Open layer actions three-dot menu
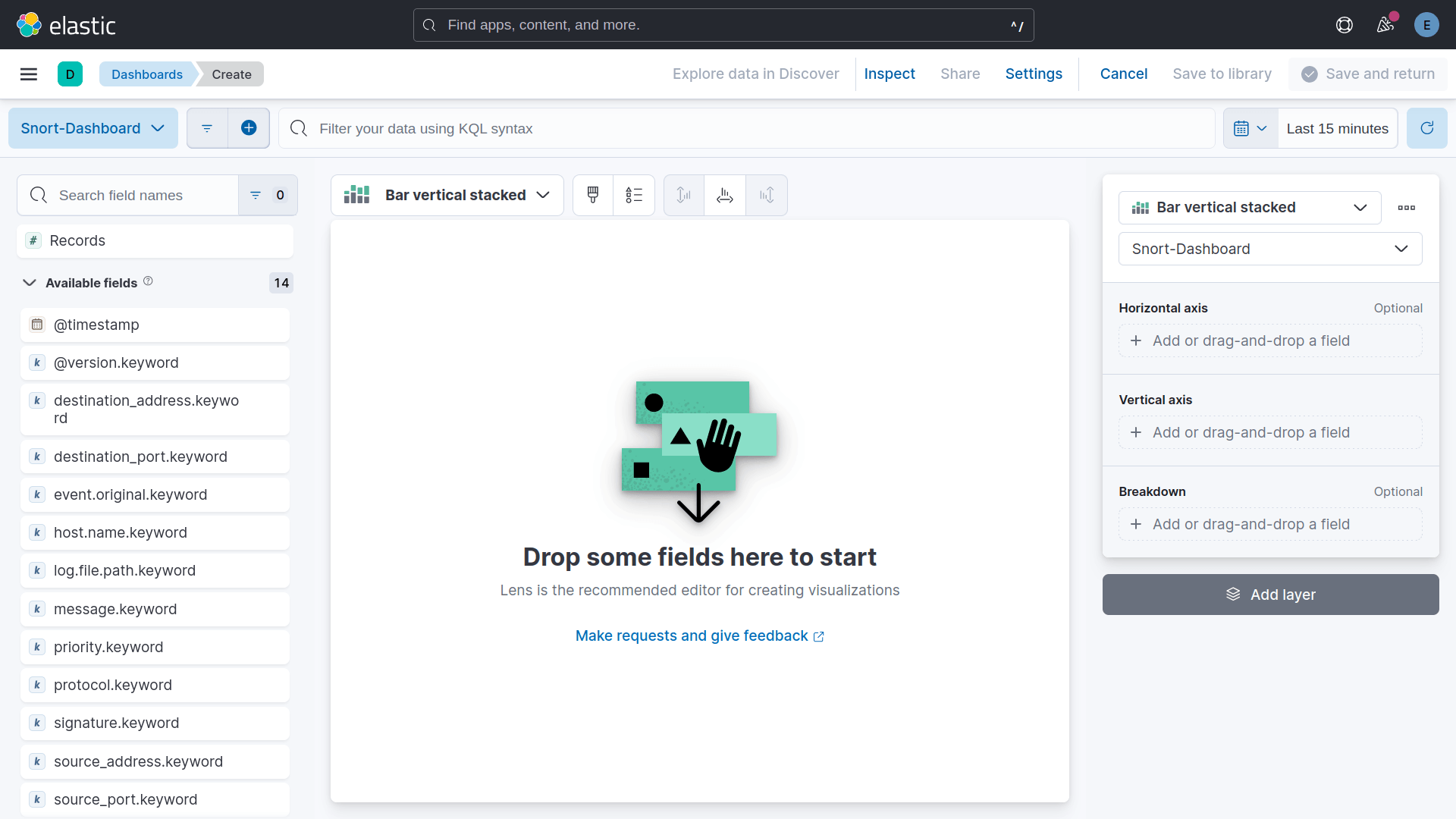The height and width of the screenshot is (819, 1456). tap(1406, 208)
